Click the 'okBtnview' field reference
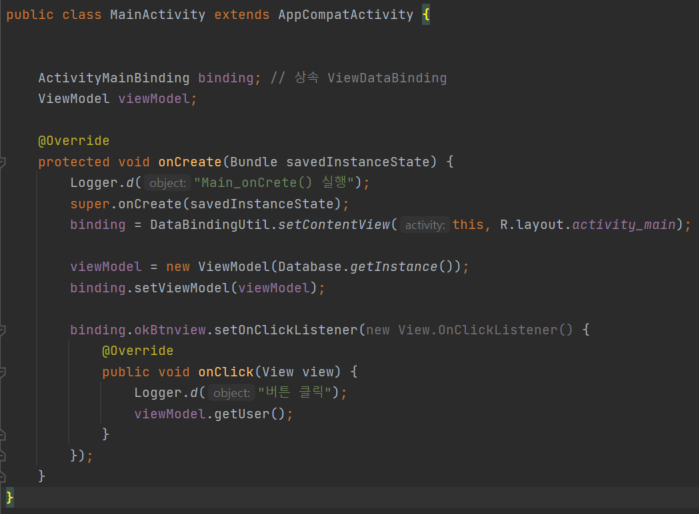699x514 pixels. 170,330
